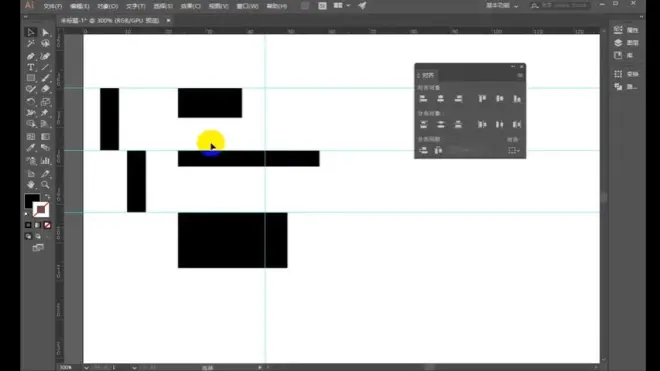Select the Shape Builder tool
Viewport: 660px width, 371px height.
[31, 124]
